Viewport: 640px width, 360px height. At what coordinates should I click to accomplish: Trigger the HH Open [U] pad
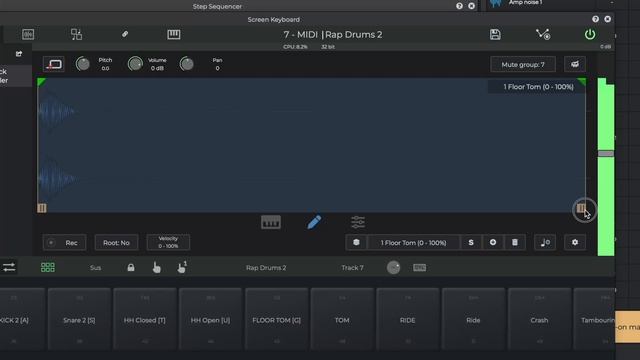click(211, 319)
